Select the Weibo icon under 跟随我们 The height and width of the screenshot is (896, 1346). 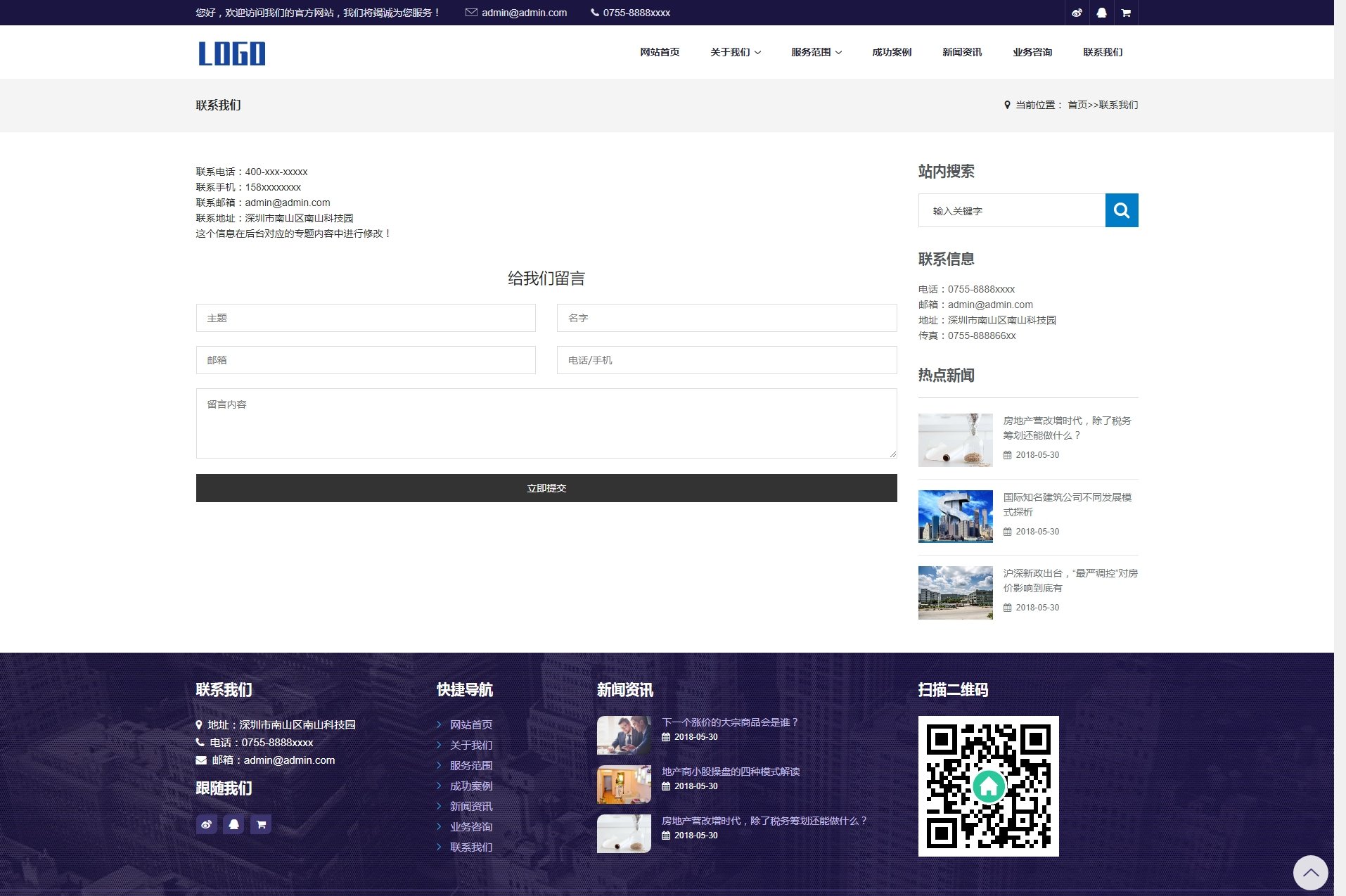(x=207, y=824)
